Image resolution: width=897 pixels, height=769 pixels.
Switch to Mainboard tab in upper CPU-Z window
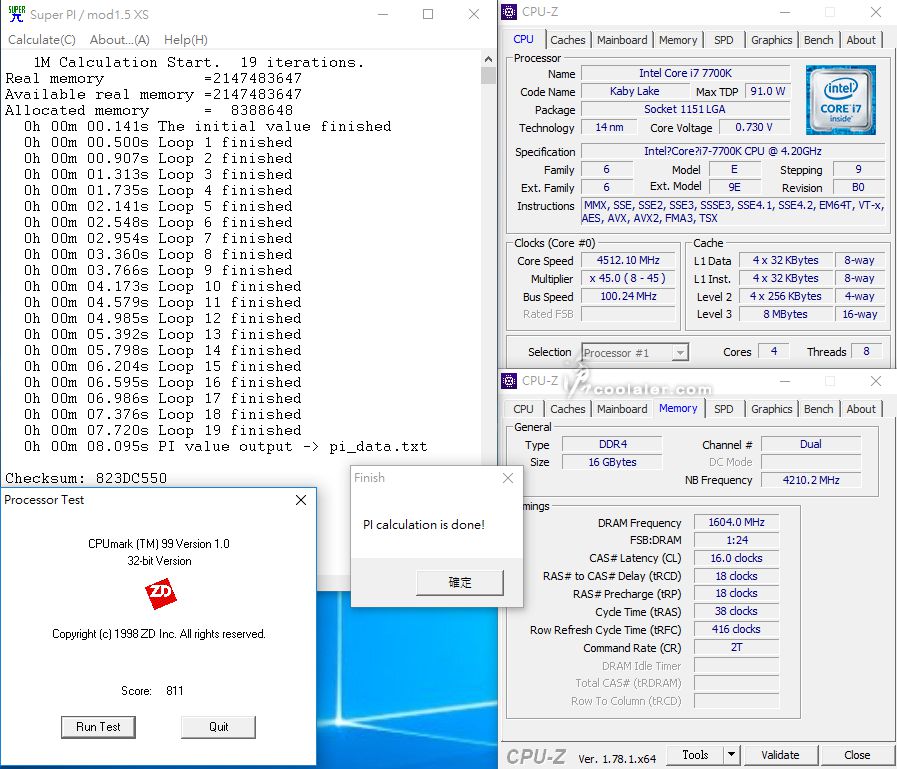pos(622,40)
